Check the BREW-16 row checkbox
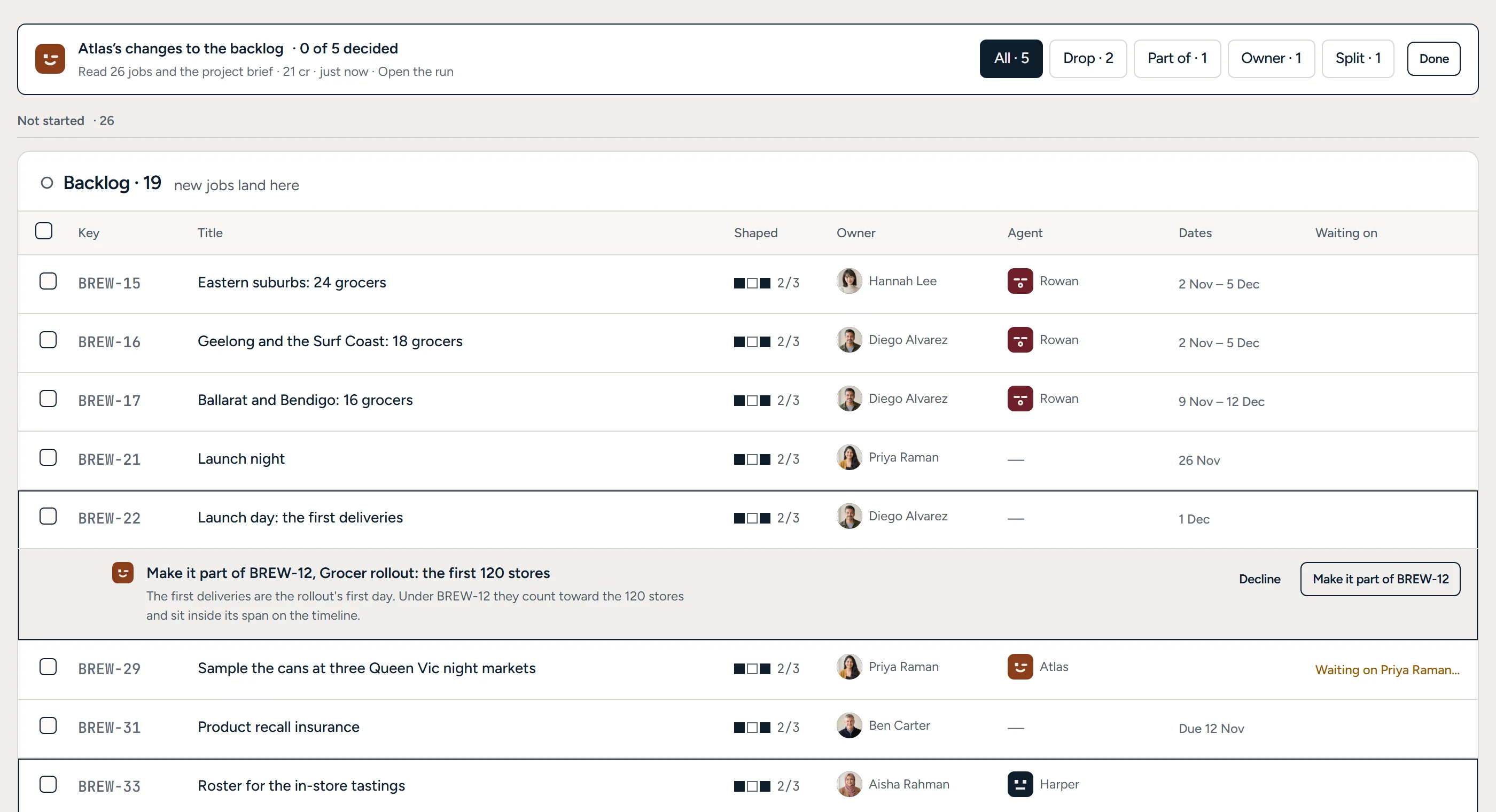The width and height of the screenshot is (1496, 812). point(48,340)
